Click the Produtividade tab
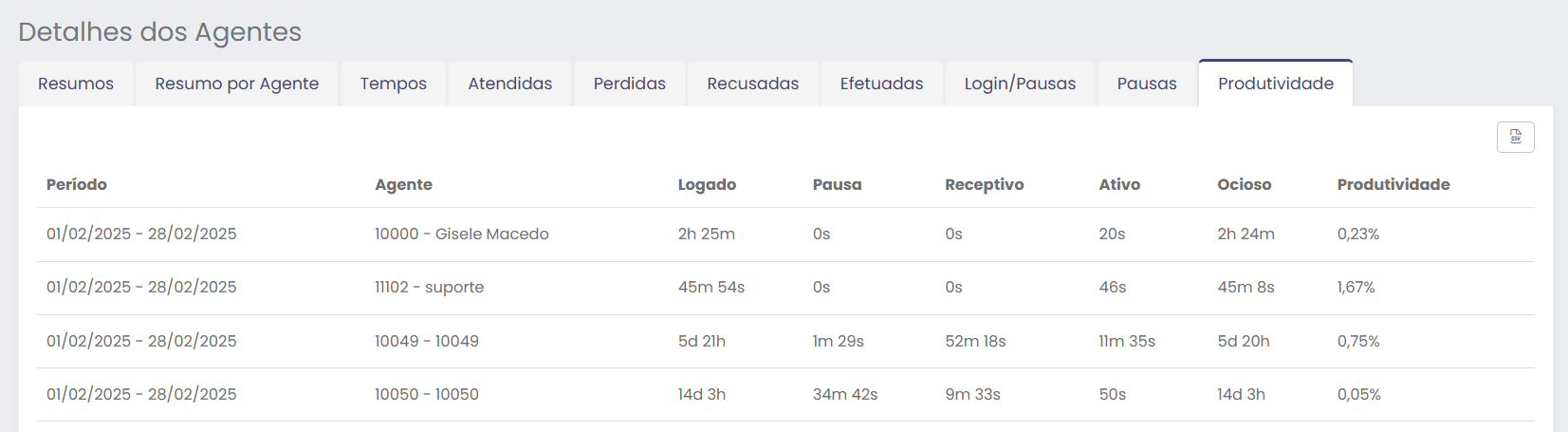Screen dimensions: 1568x432 click(1275, 84)
